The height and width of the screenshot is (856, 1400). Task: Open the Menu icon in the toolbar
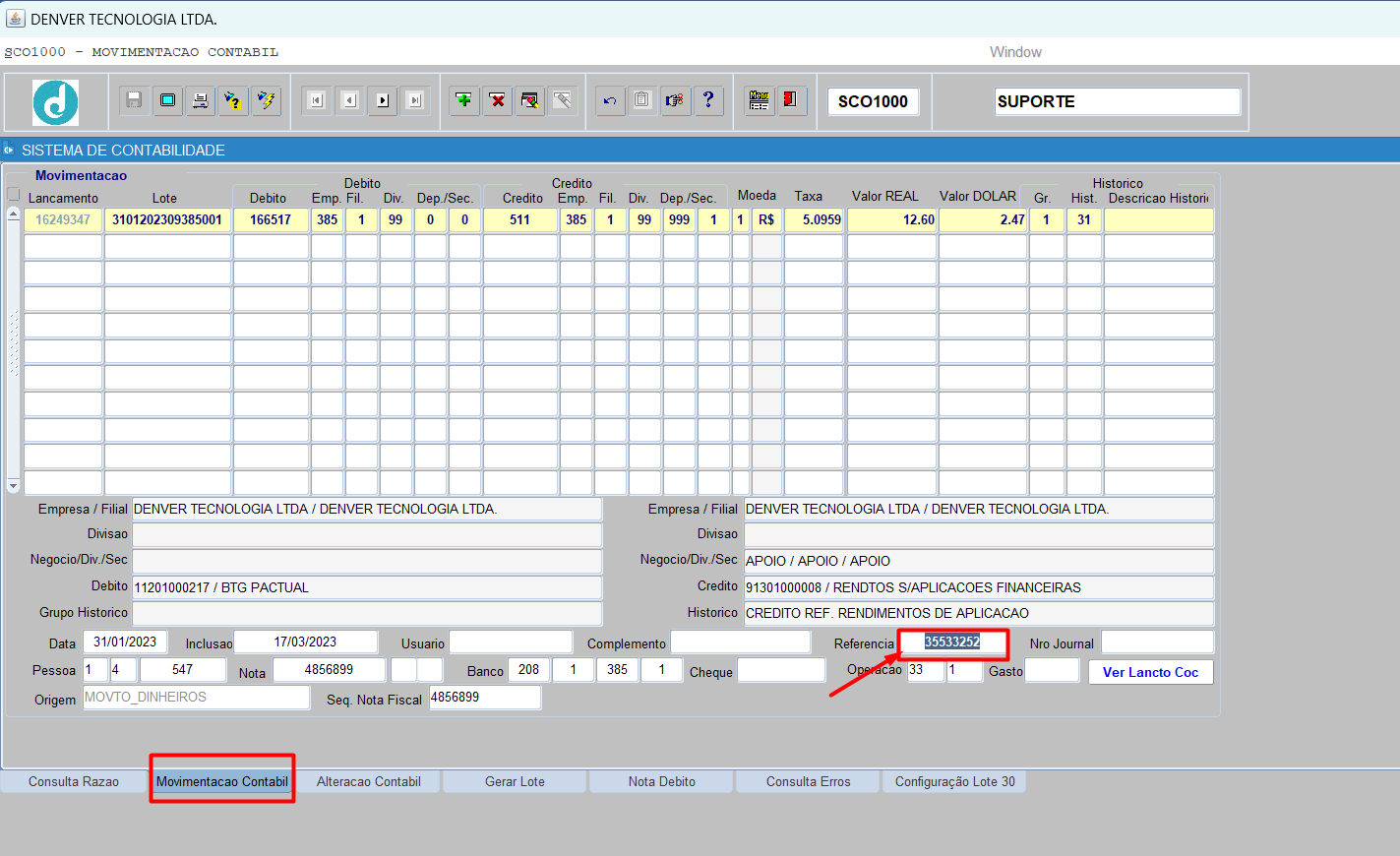759,100
